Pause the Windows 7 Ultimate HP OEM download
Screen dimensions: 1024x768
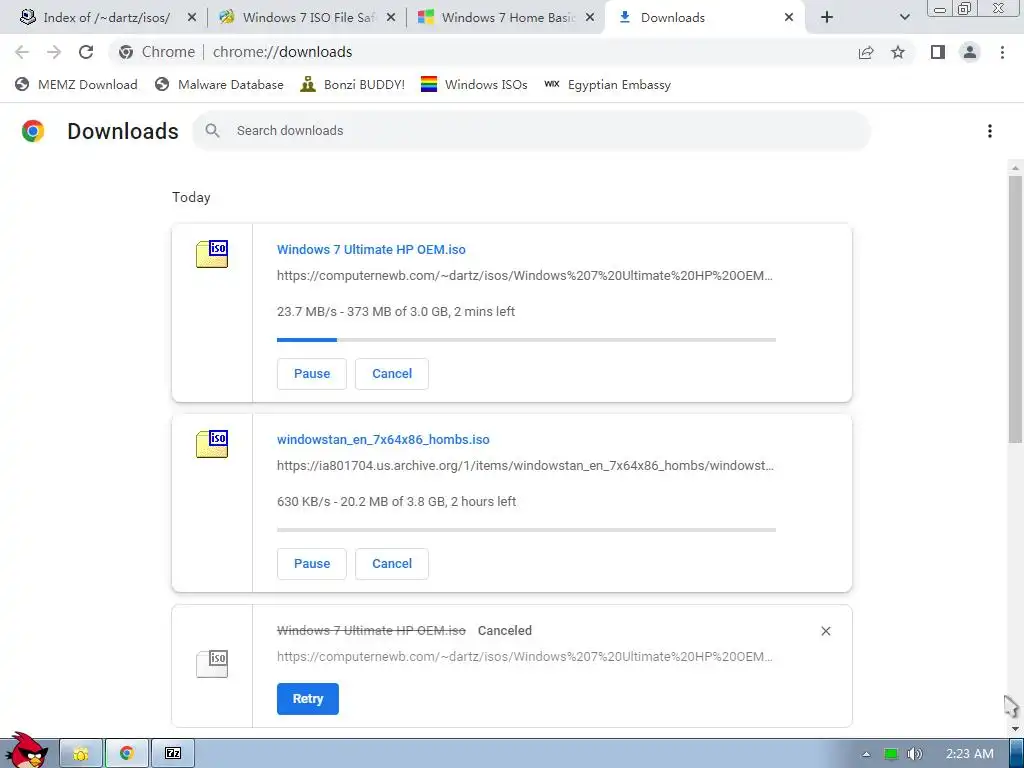click(x=312, y=374)
